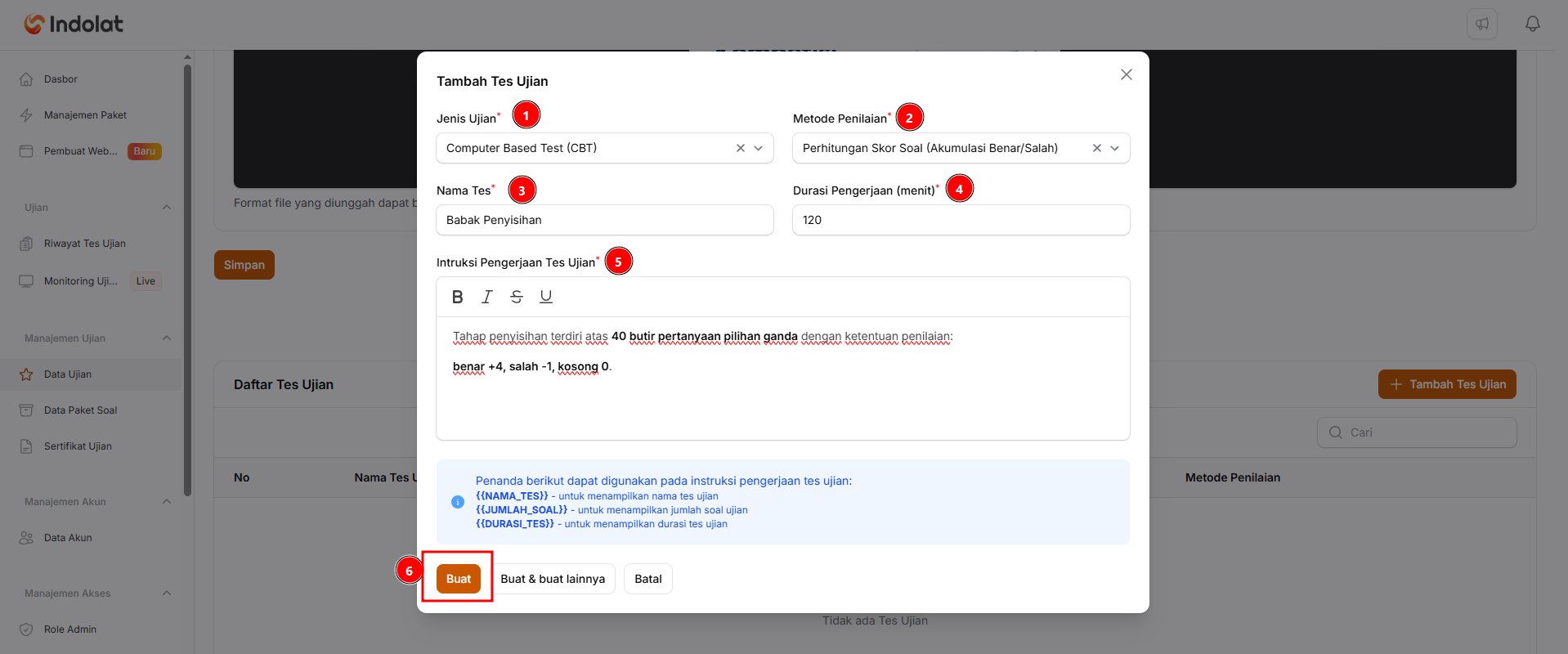1568x654 pixels.
Task: Toggle bold in instruction editor
Action: click(x=458, y=297)
